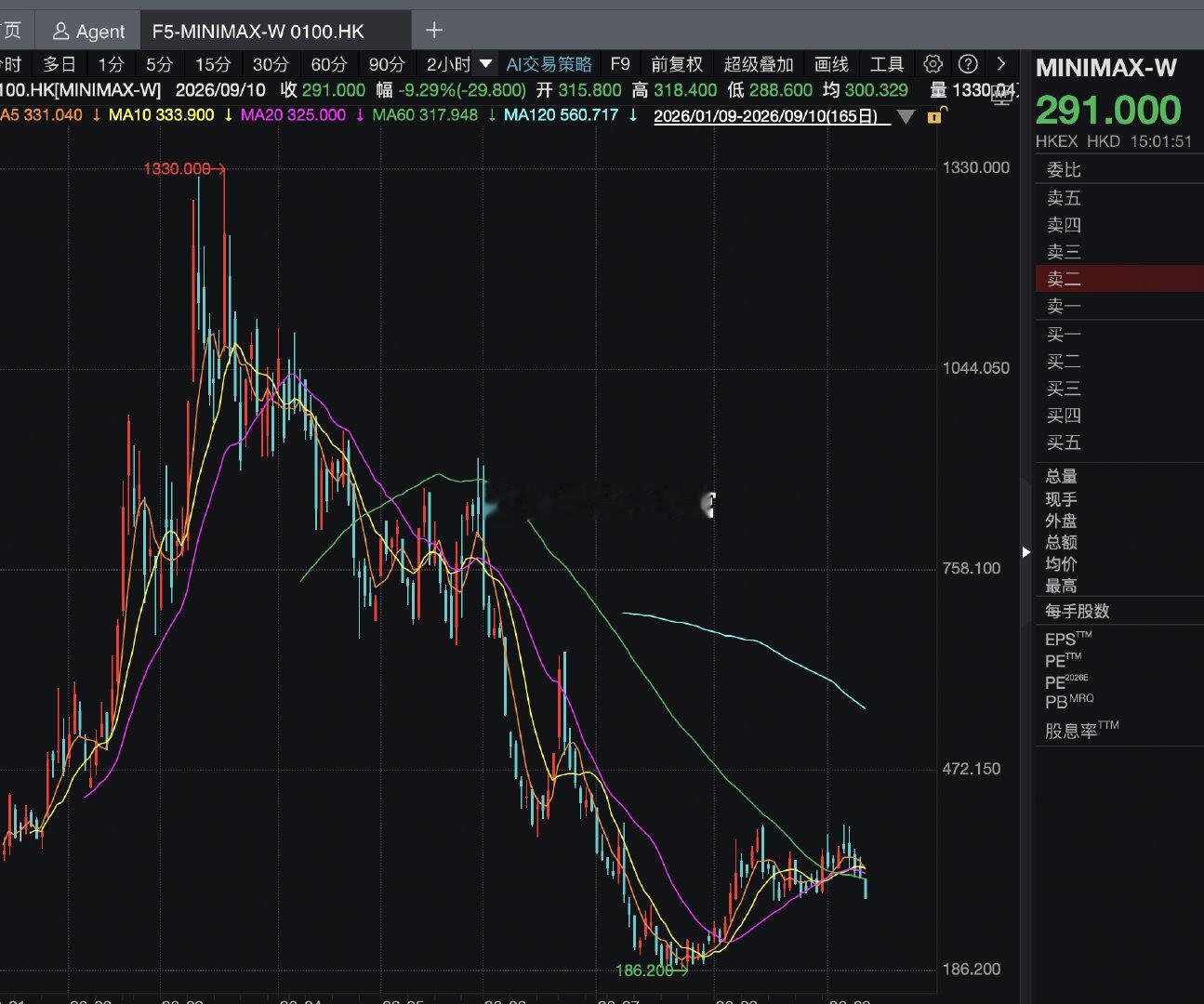
Task: Switch chart to 60分 period
Action: point(328,64)
